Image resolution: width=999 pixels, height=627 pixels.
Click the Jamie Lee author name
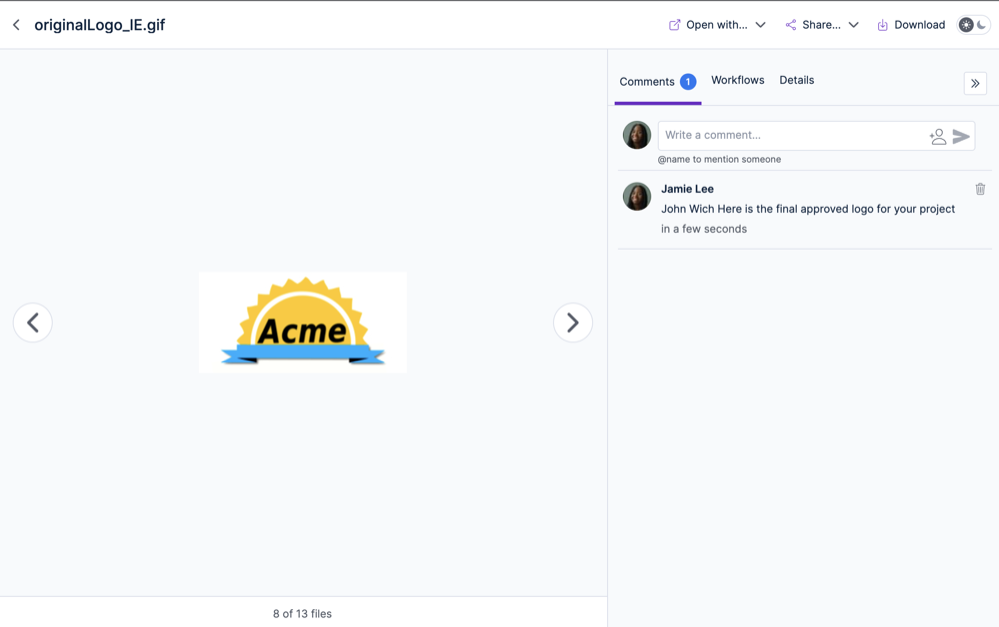(x=687, y=189)
